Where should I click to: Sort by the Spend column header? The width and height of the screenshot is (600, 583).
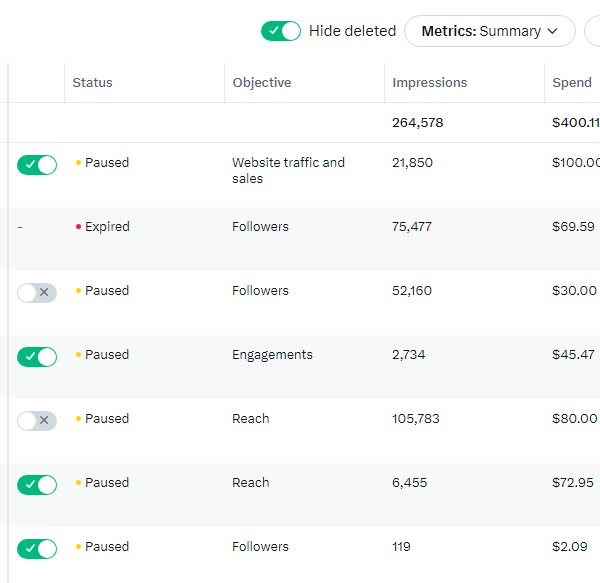572,83
